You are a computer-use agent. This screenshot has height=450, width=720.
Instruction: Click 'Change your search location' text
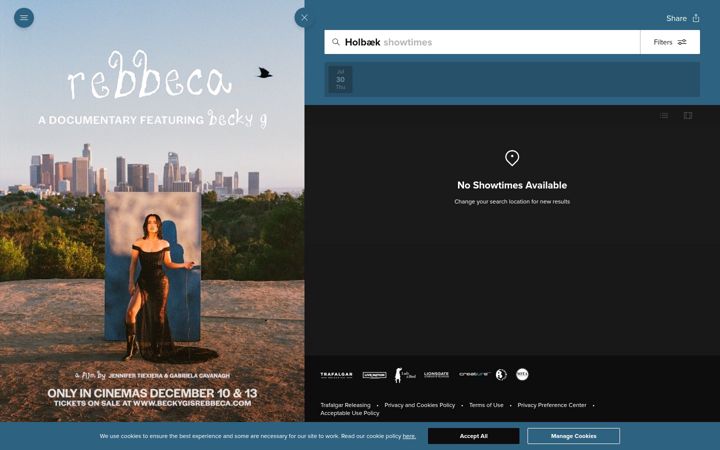click(x=512, y=202)
